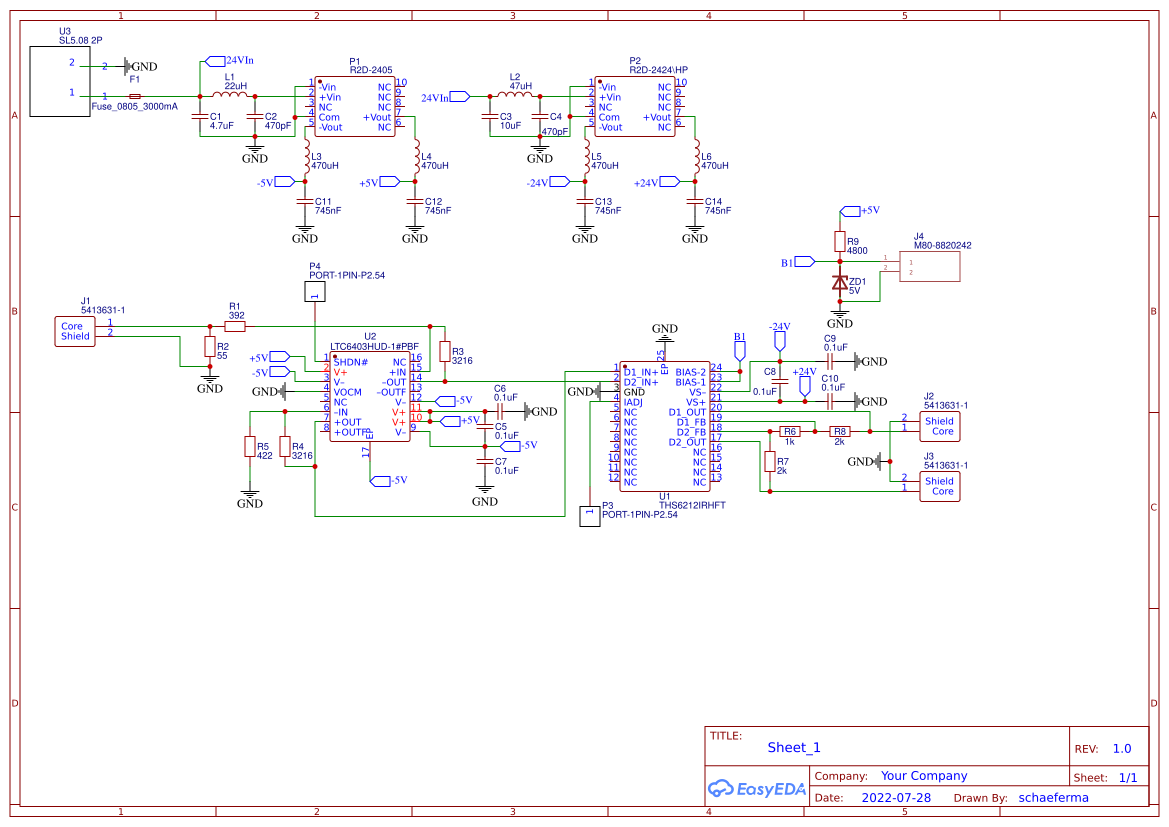Click connector J4 M80-8820242
The width and height of the screenshot is (1169, 827).
pos(929,266)
